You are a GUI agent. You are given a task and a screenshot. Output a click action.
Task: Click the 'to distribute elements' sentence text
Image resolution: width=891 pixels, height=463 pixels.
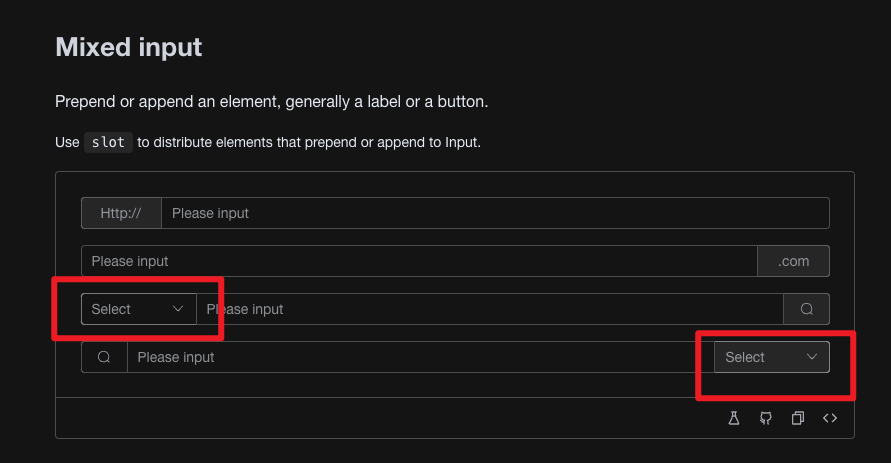point(309,142)
